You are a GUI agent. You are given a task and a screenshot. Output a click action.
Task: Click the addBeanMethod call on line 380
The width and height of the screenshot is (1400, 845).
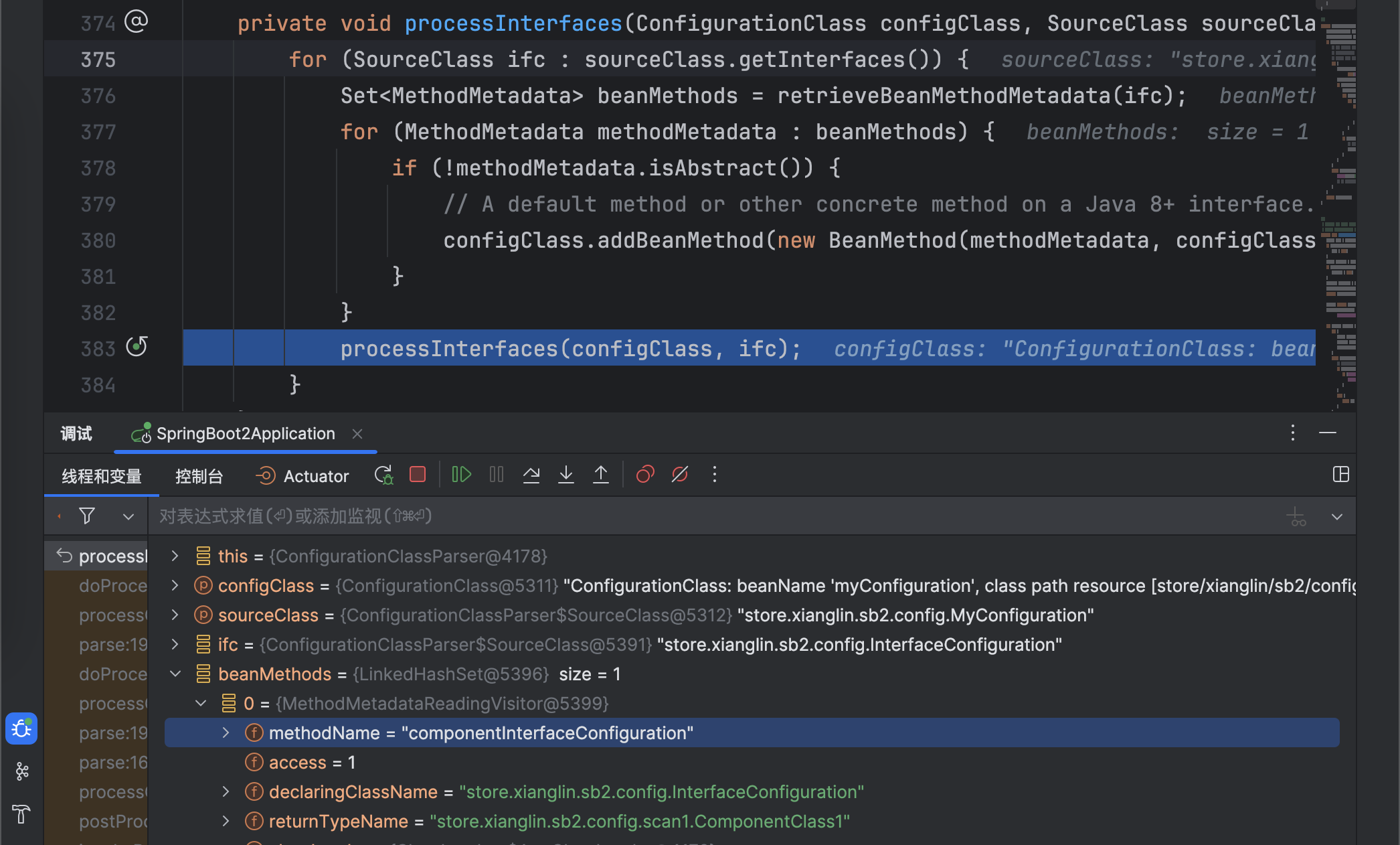coord(680,240)
